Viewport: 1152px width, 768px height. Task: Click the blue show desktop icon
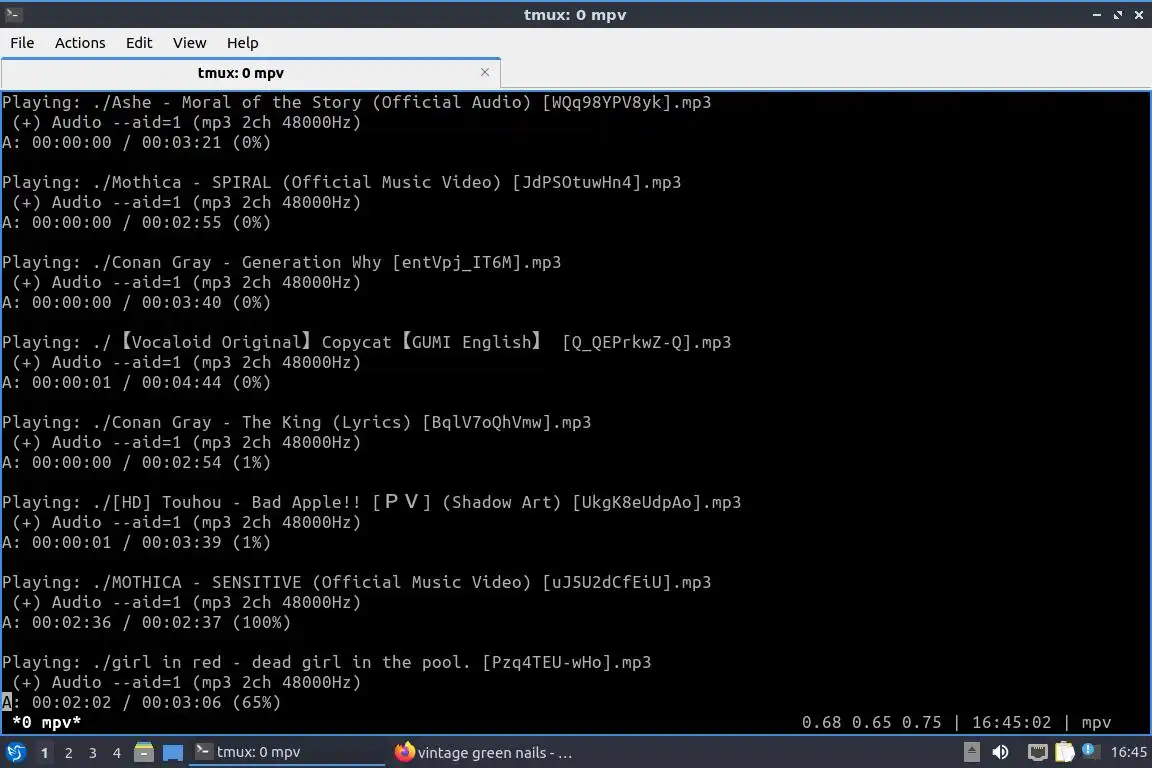coord(173,753)
